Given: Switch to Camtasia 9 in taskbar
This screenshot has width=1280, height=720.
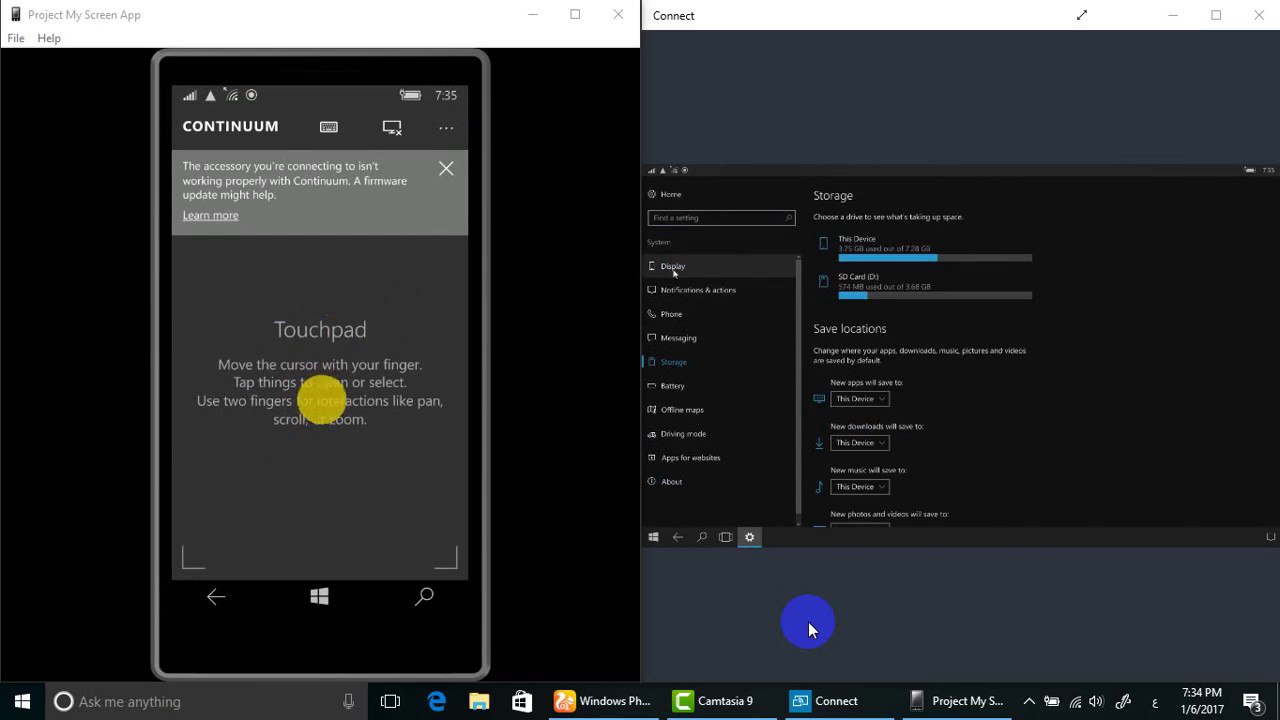Looking at the screenshot, I should click(720, 701).
